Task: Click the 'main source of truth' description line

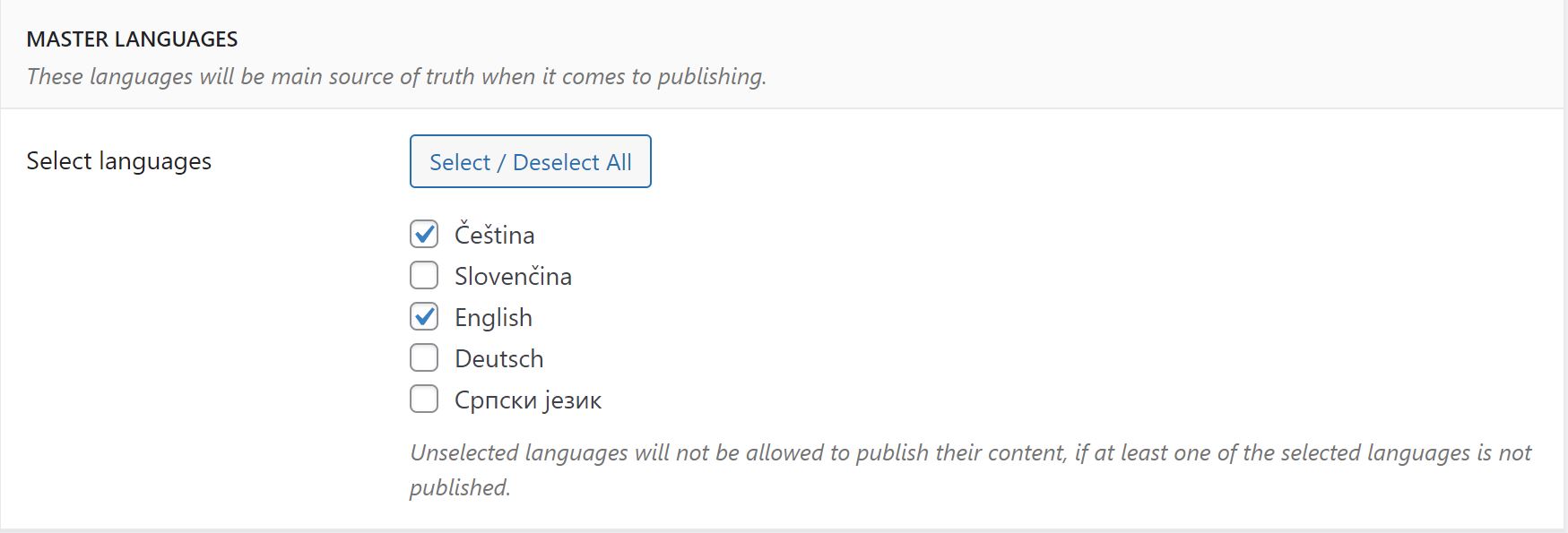Action: [x=396, y=76]
